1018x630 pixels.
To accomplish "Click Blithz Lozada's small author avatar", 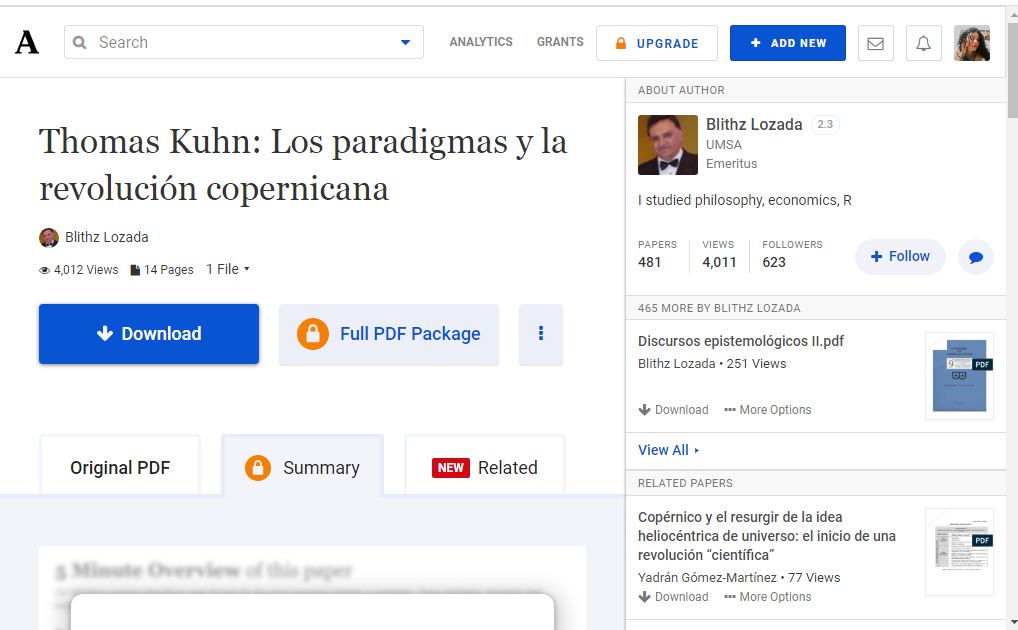I will coord(48,238).
